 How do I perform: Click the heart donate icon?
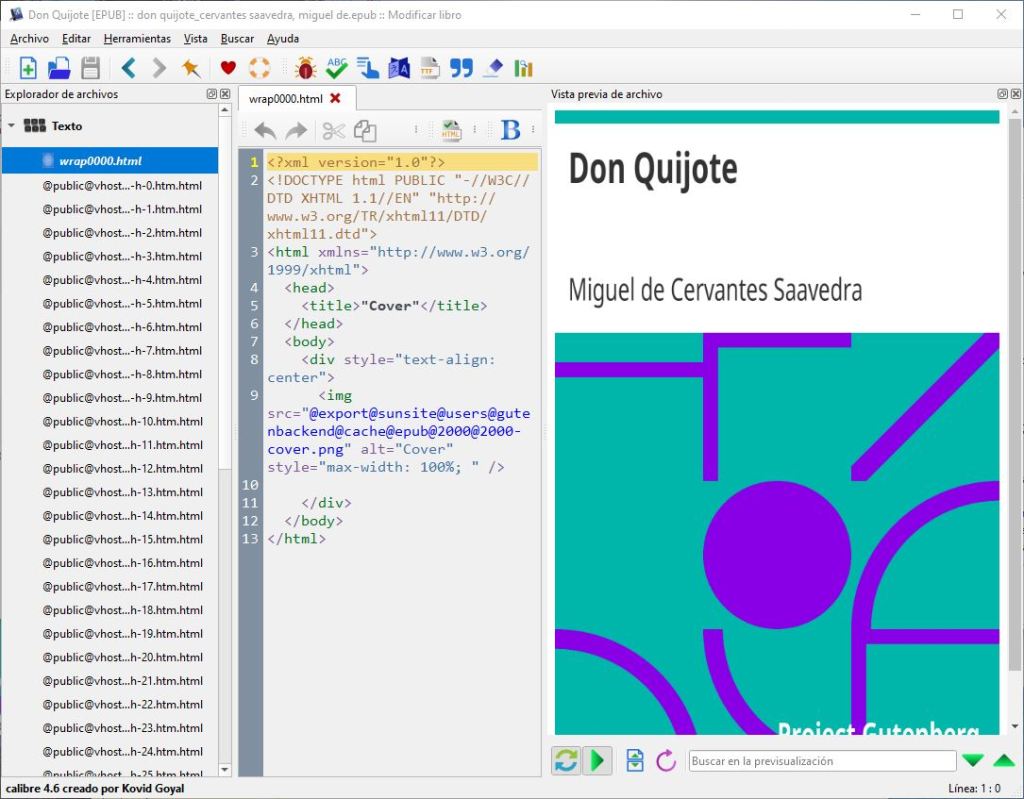[228, 68]
